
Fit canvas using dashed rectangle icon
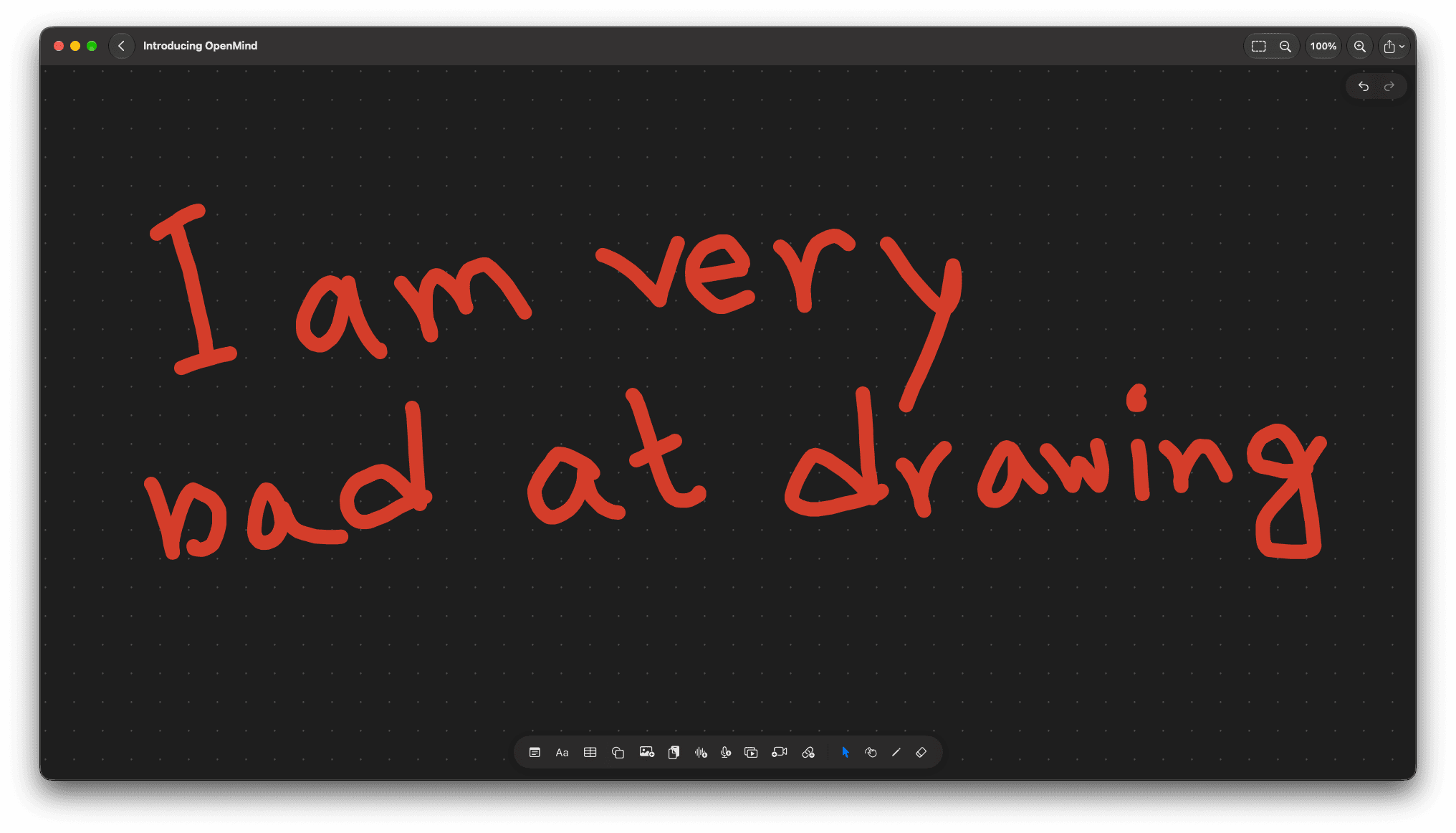pos(1259,46)
